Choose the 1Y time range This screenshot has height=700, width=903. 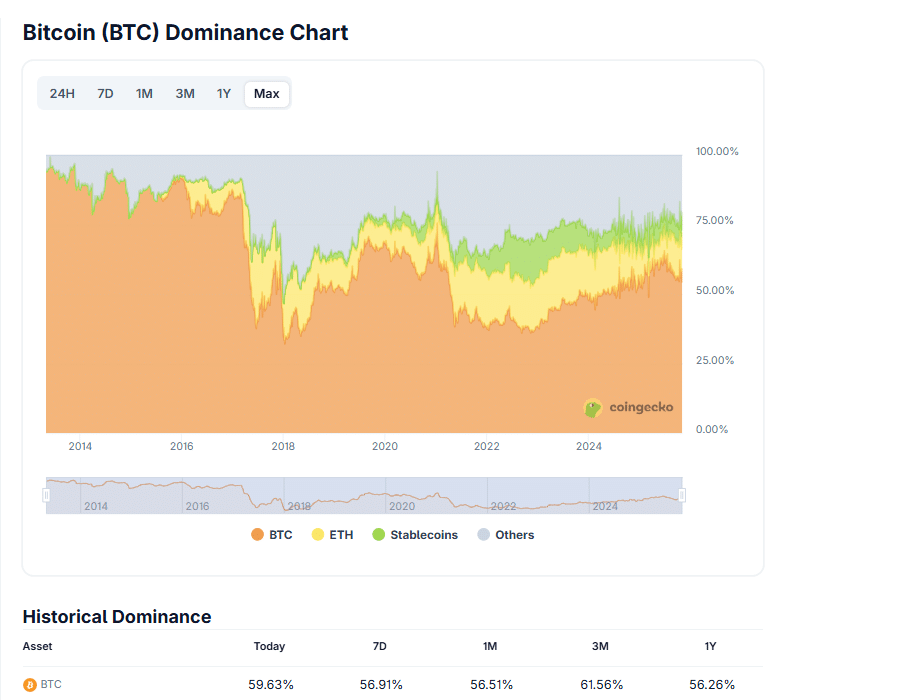tap(224, 94)
